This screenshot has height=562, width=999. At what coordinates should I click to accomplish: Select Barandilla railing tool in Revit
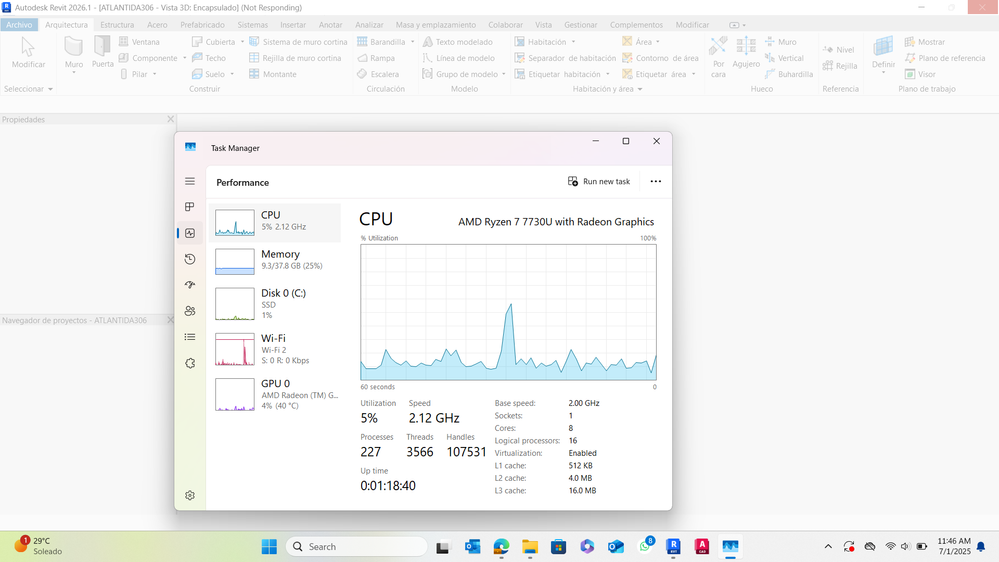click(x=381, y=41)
